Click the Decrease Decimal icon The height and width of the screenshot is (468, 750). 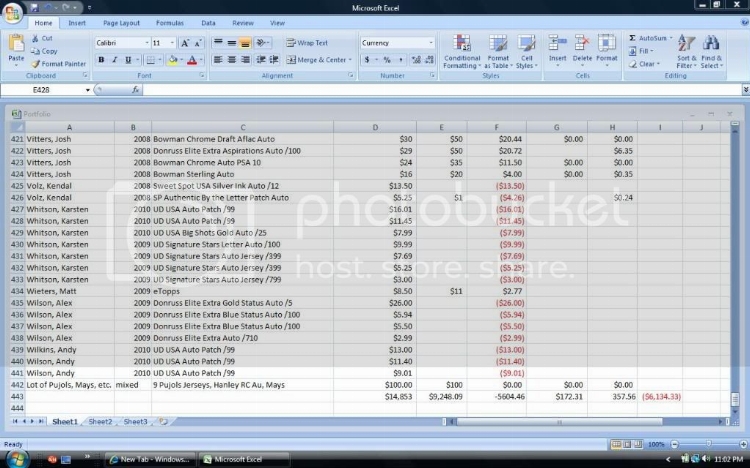click(429, 60)
